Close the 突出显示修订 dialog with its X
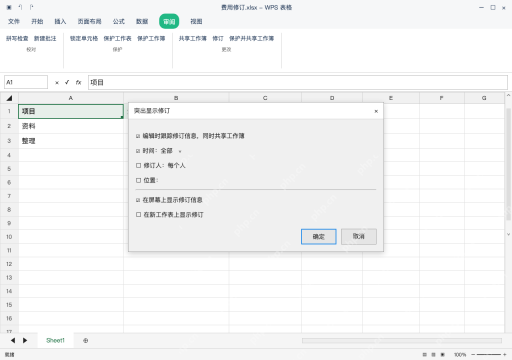Image resolution: width=512 pixels, height=360 pixels. pyautogui.click(x=376, y=111)
